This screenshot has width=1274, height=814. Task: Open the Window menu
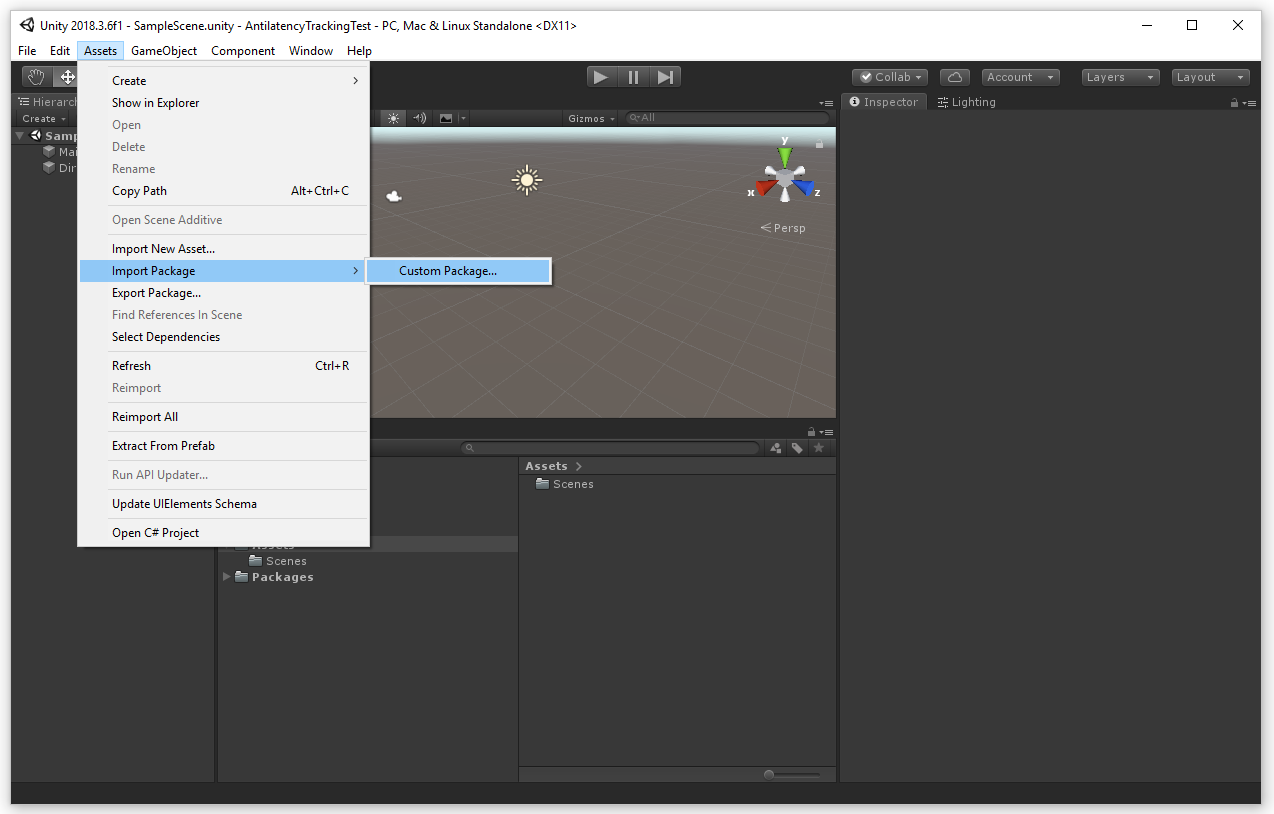(x=311, y=51)
